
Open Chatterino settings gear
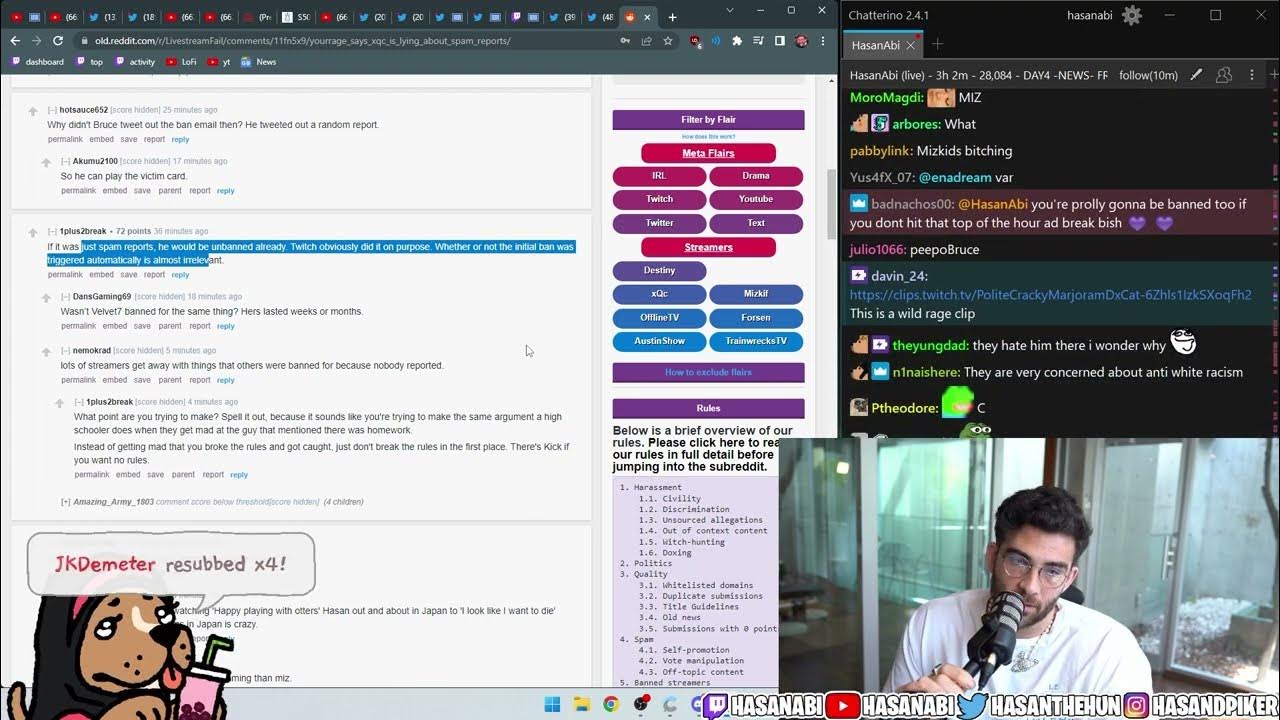click(x=1132, y=15)
